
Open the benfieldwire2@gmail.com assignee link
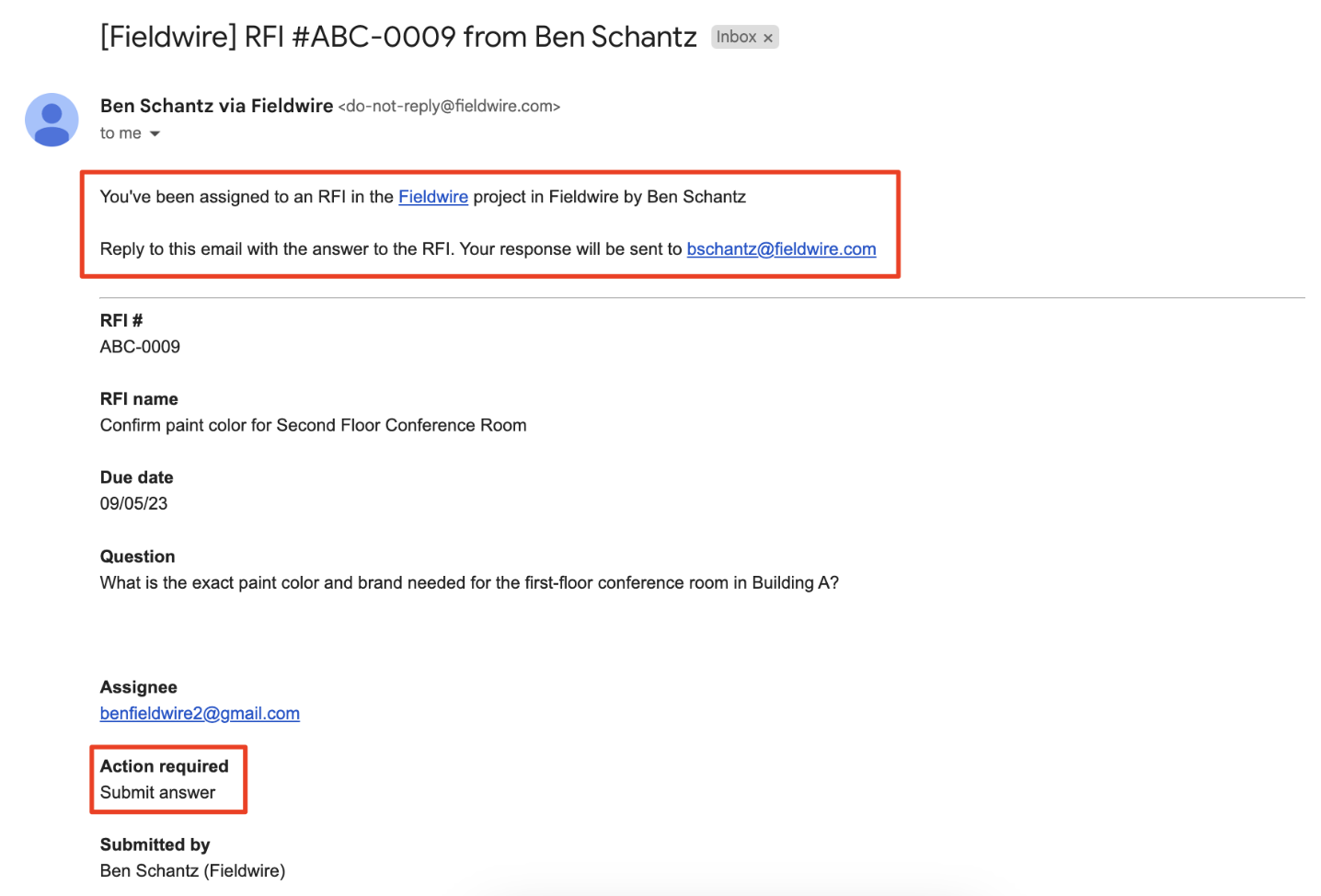pyautogui.click(x=200, y=714)
